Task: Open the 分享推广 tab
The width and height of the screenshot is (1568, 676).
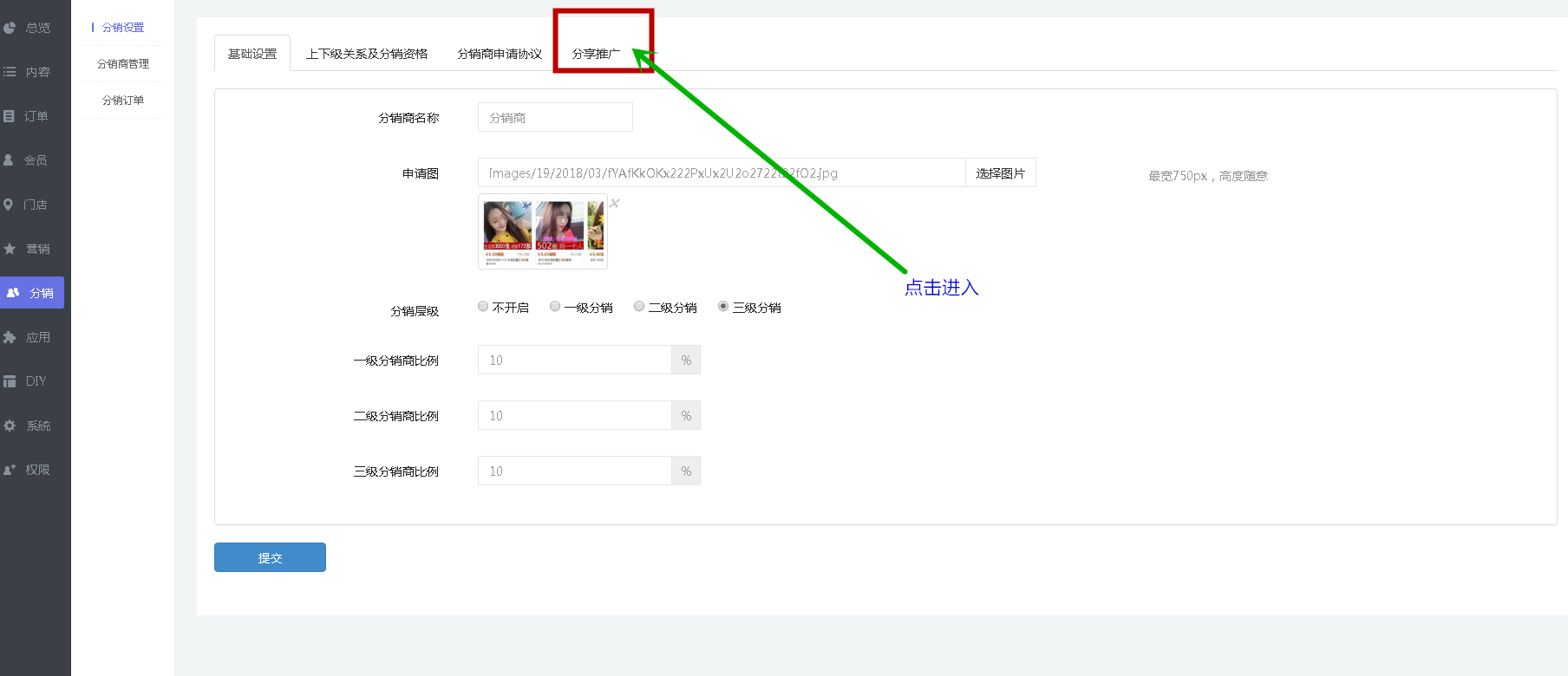Action: [x=596, y=54]
